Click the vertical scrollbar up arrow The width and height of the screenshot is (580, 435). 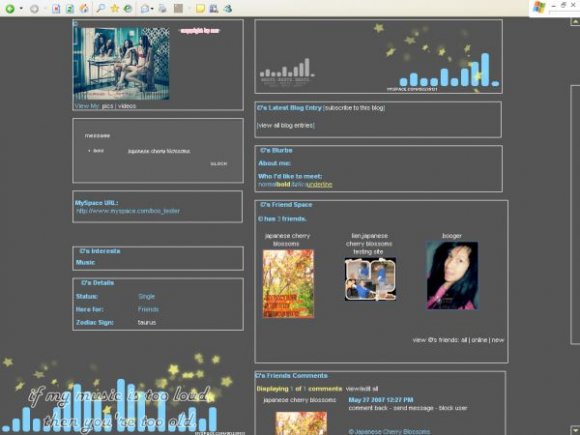coord(575,22)
